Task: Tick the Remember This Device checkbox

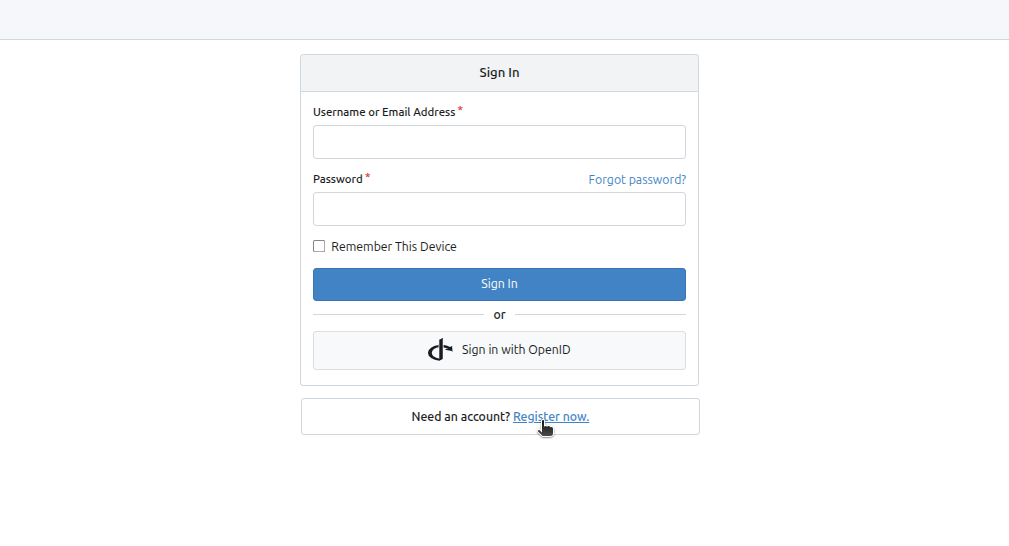Action: click(319, 246)
